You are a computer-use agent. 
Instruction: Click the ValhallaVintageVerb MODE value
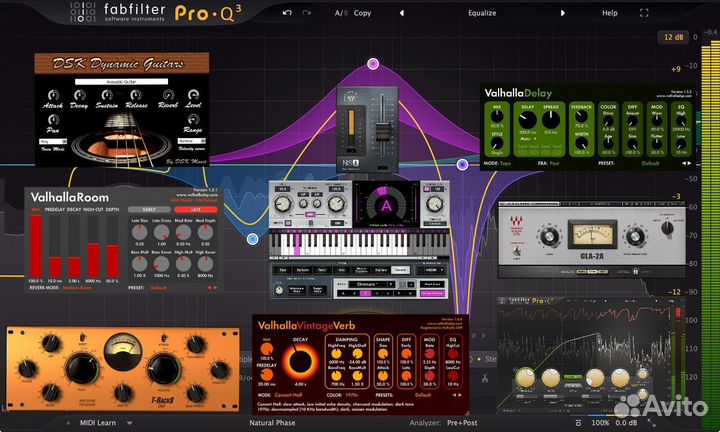coord(288,395)
